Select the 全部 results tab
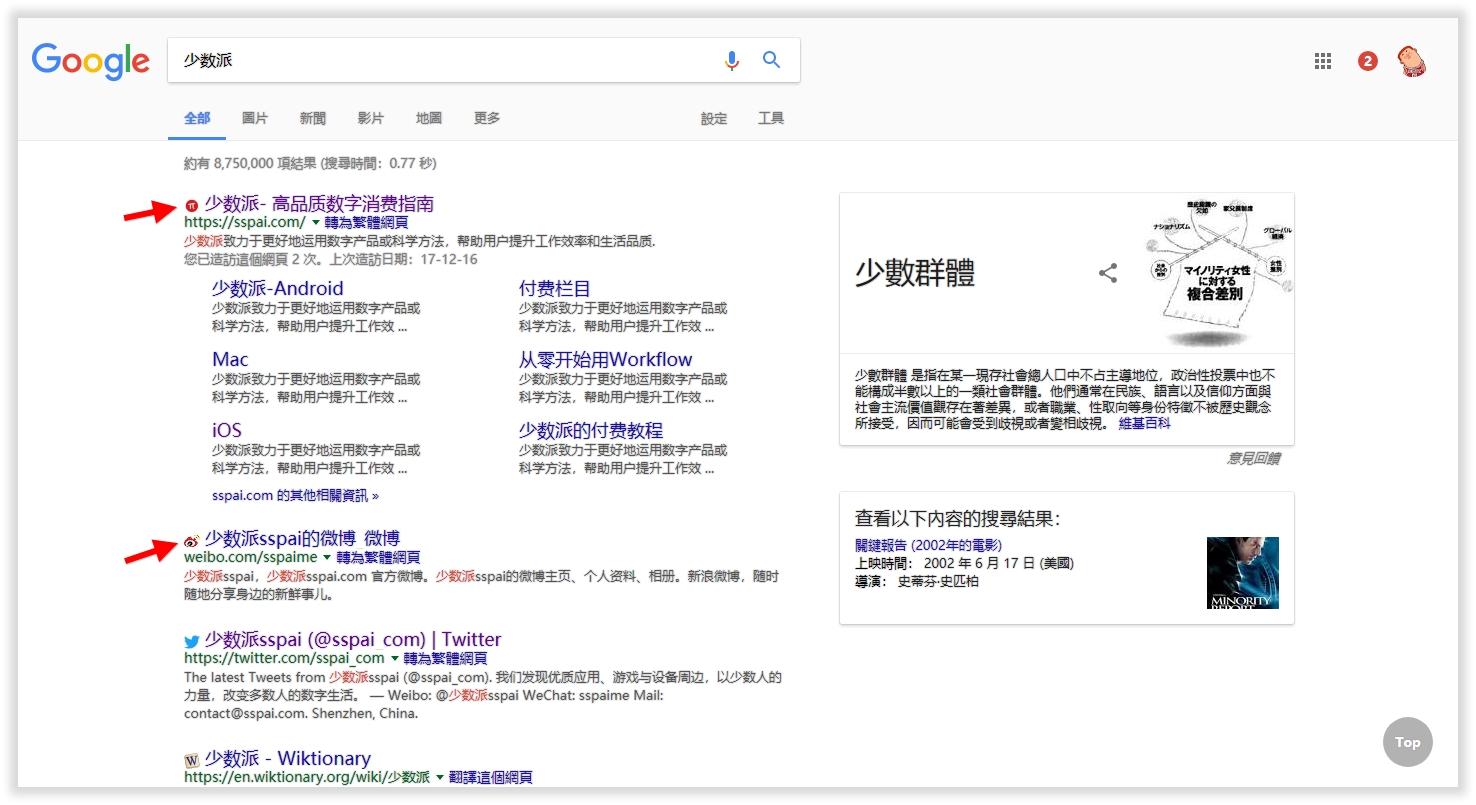 (197, 118)
